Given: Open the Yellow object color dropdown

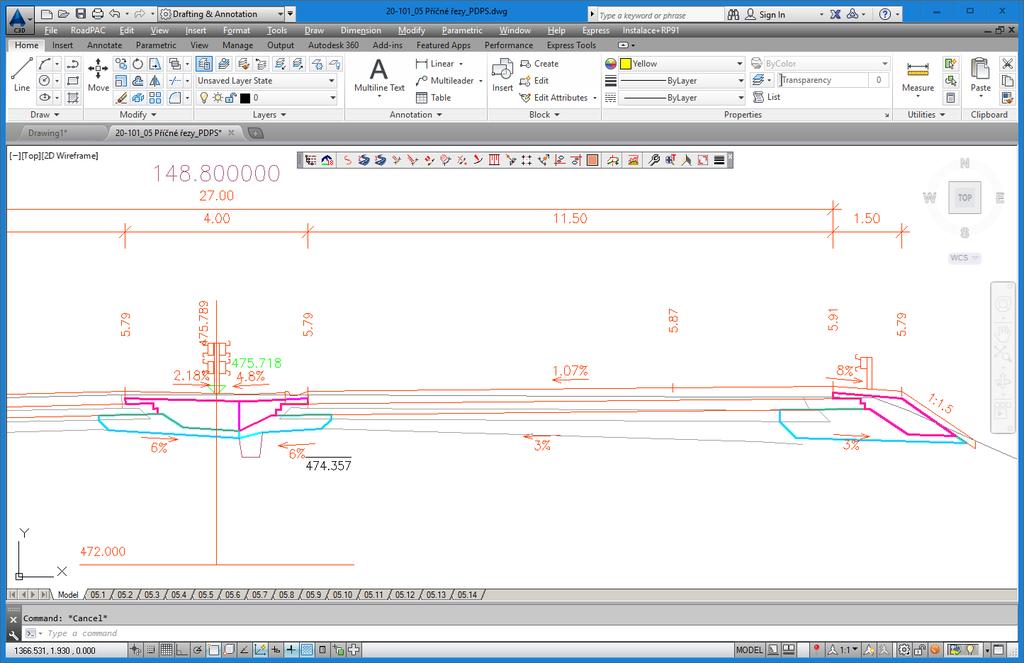Looking at the screenshot, I should coord(681,64).
